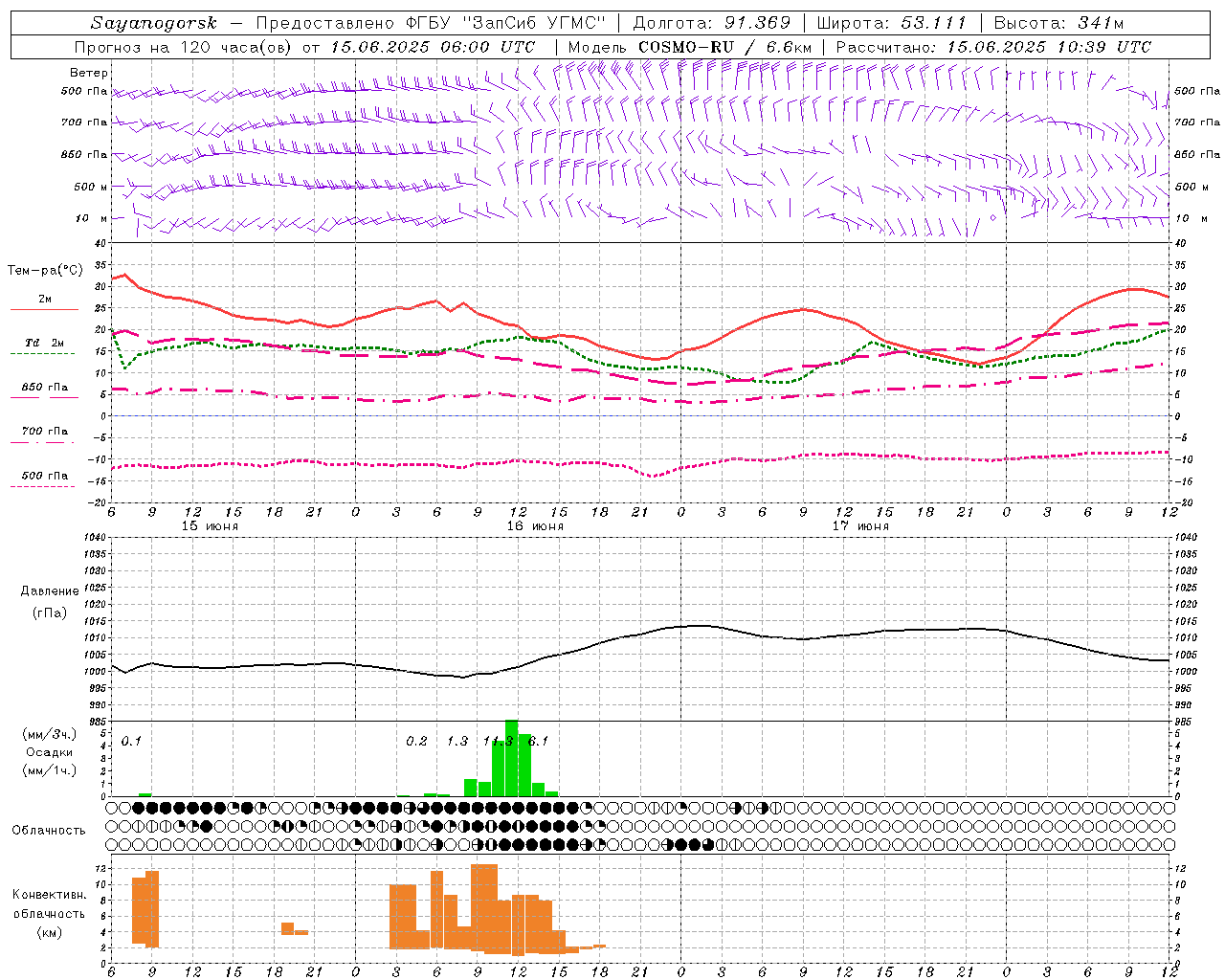The width and height of the screenshot is (1225, 980).
Task: Click the '6.1' precipitation total value
Action: tap(538, 741)
